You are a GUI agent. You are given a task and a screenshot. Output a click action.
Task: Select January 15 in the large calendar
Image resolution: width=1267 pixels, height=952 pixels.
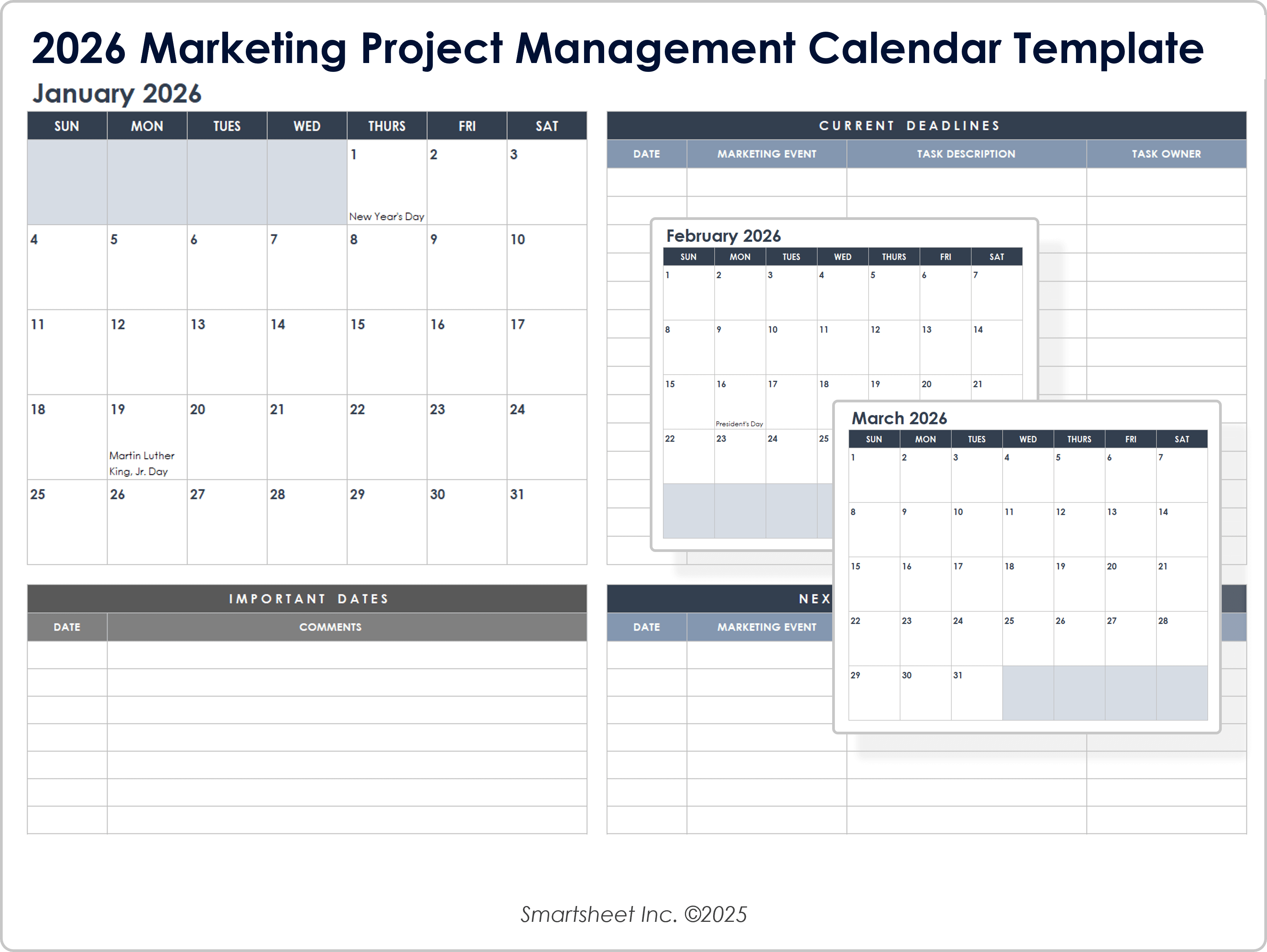click(387, 352)
